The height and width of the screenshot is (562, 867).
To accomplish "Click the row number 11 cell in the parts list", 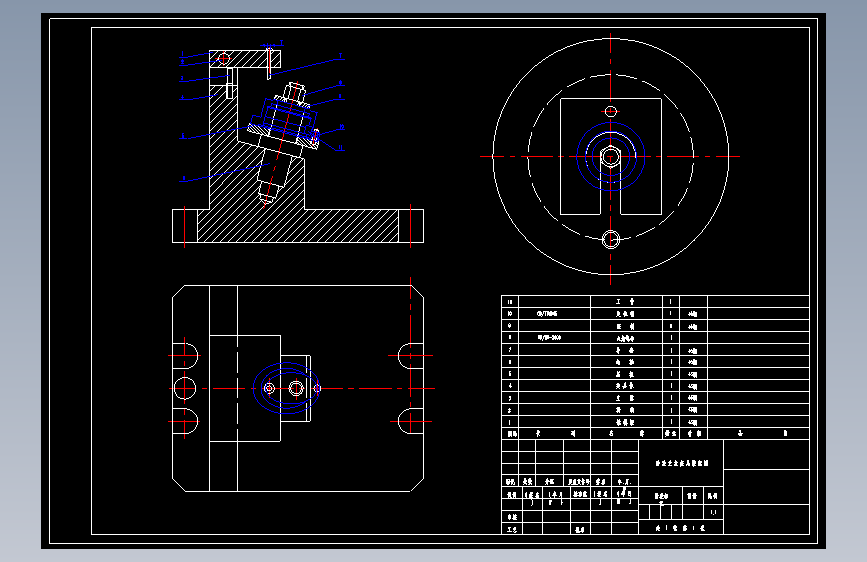I will tap(510, 301).
